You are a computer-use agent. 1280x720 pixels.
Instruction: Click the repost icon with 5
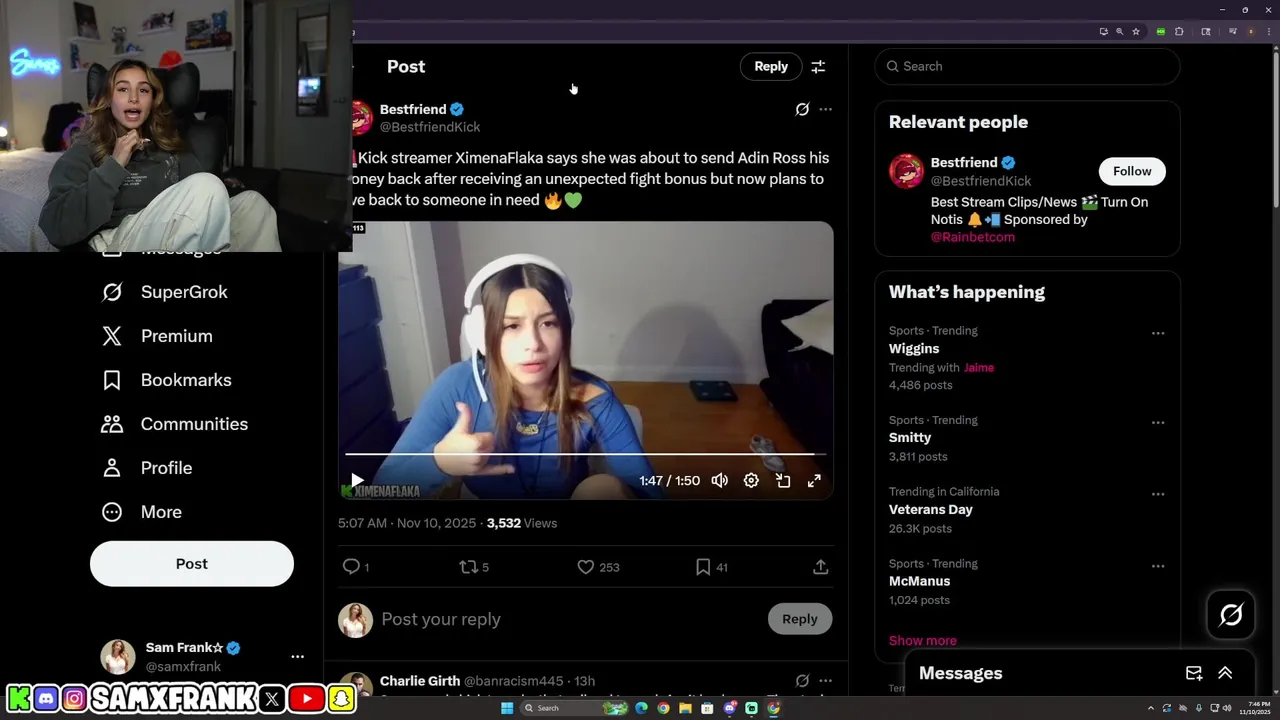click(474, 567)
